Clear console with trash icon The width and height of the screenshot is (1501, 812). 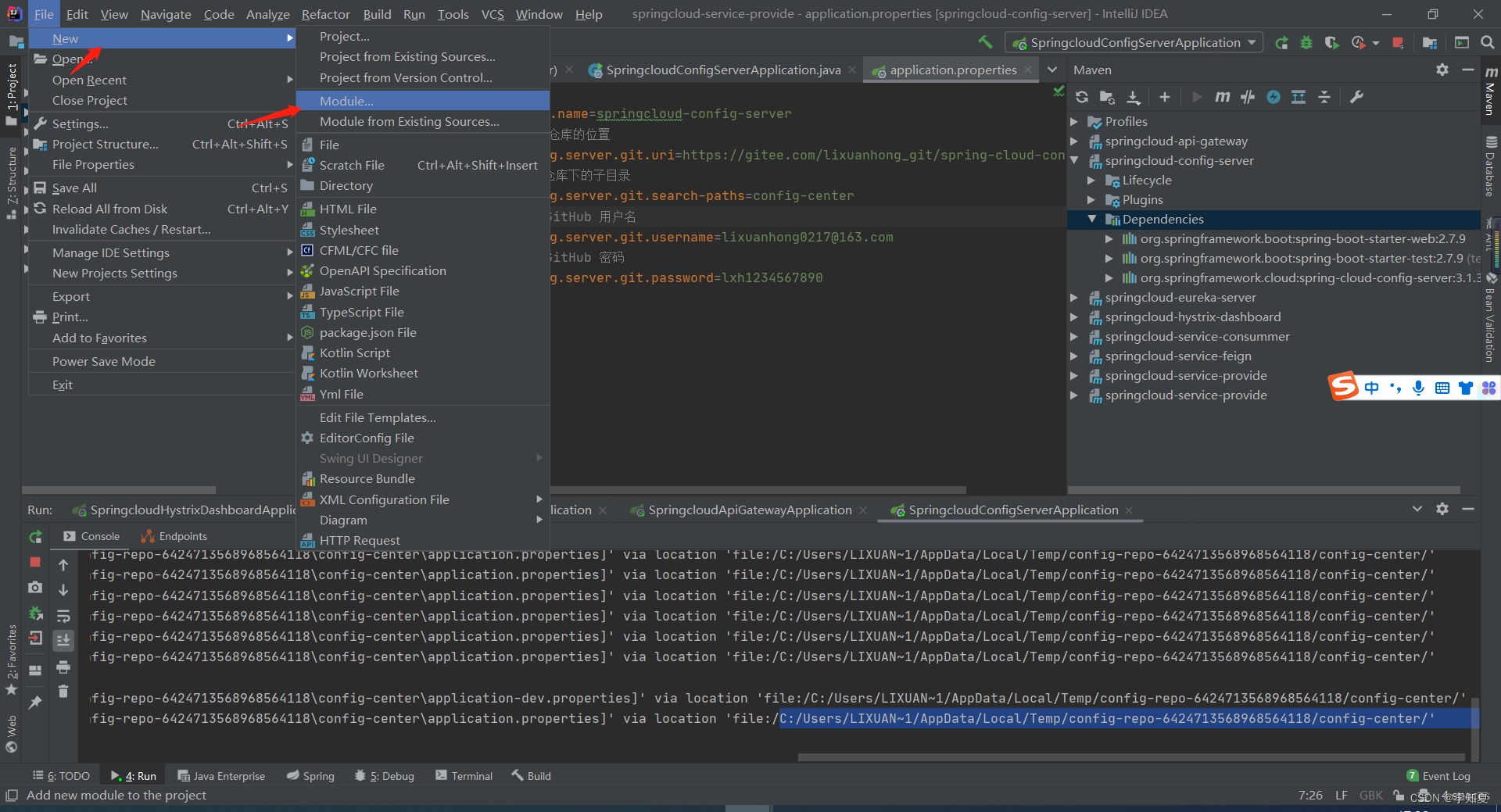pyautogui.click(x=63, y=692)
